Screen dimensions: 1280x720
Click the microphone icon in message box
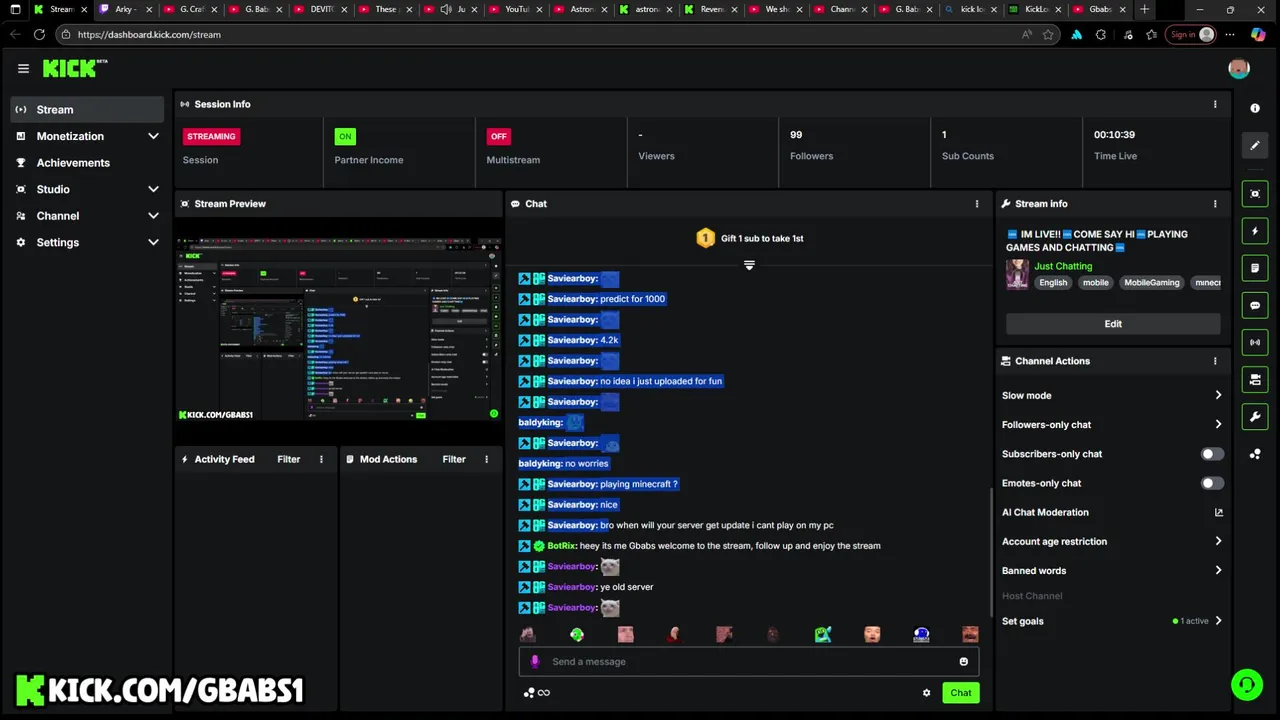(535, 661)
